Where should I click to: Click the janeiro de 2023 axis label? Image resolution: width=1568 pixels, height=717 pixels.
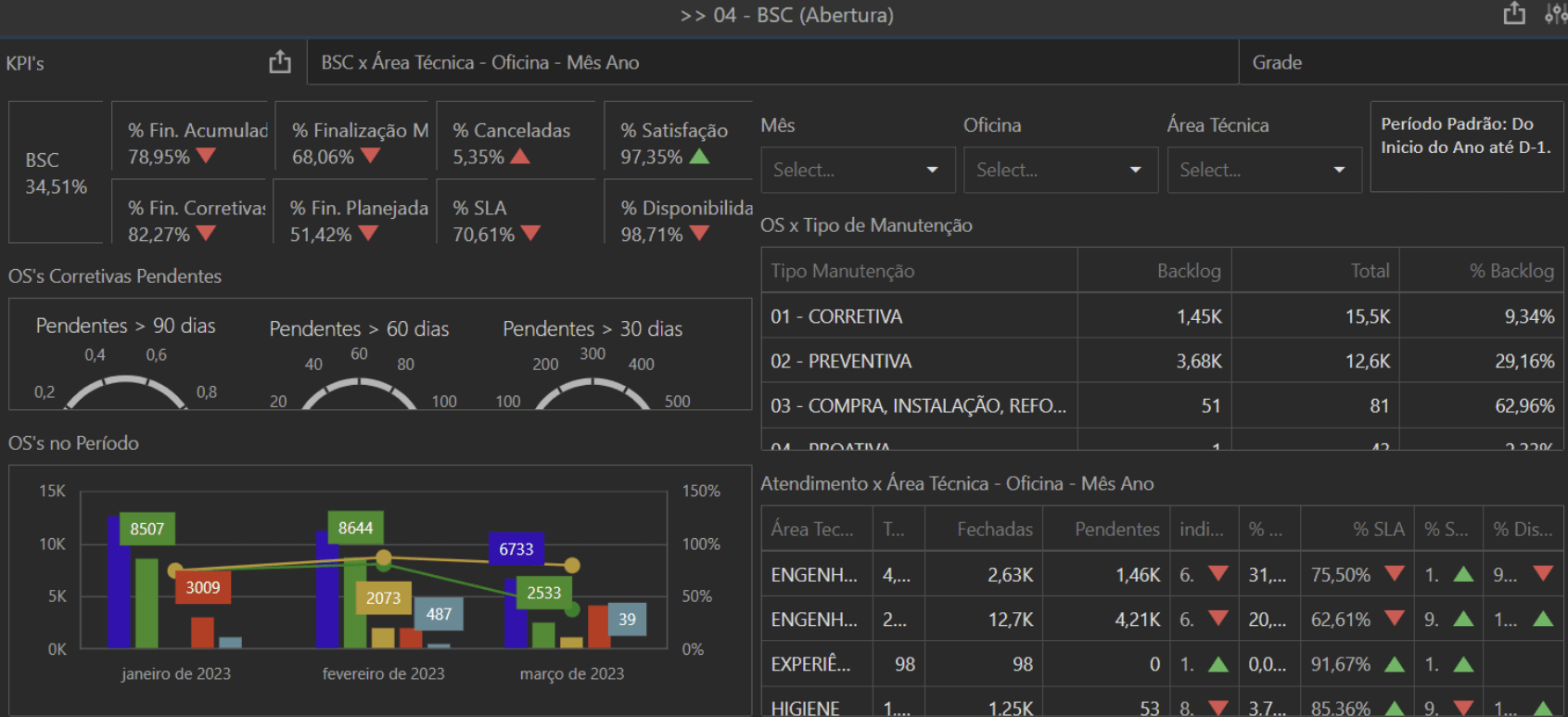point(176,673)
